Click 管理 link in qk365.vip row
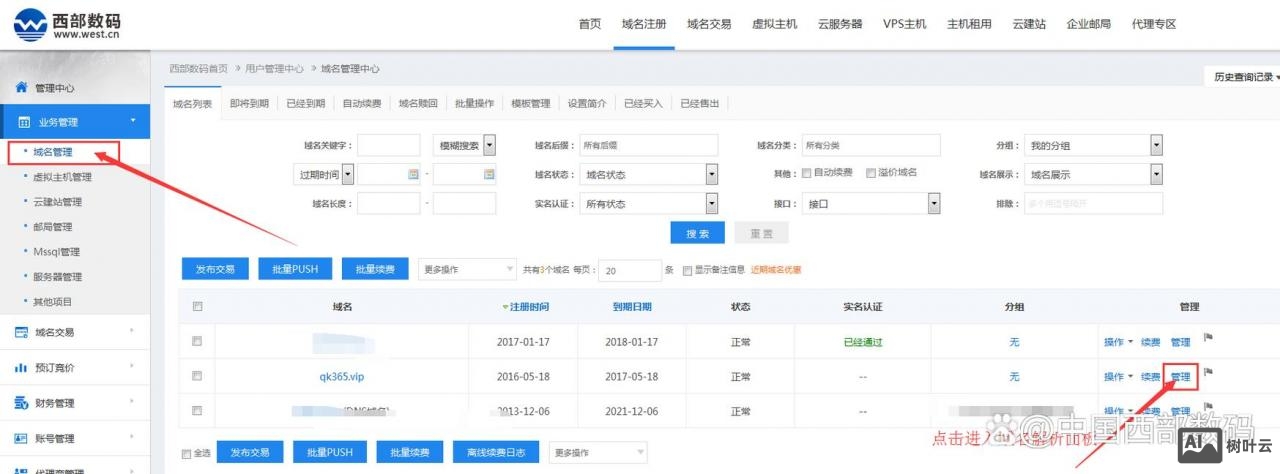The width and height of the screenshot is (1280, 474). (x=1181, y=377)
